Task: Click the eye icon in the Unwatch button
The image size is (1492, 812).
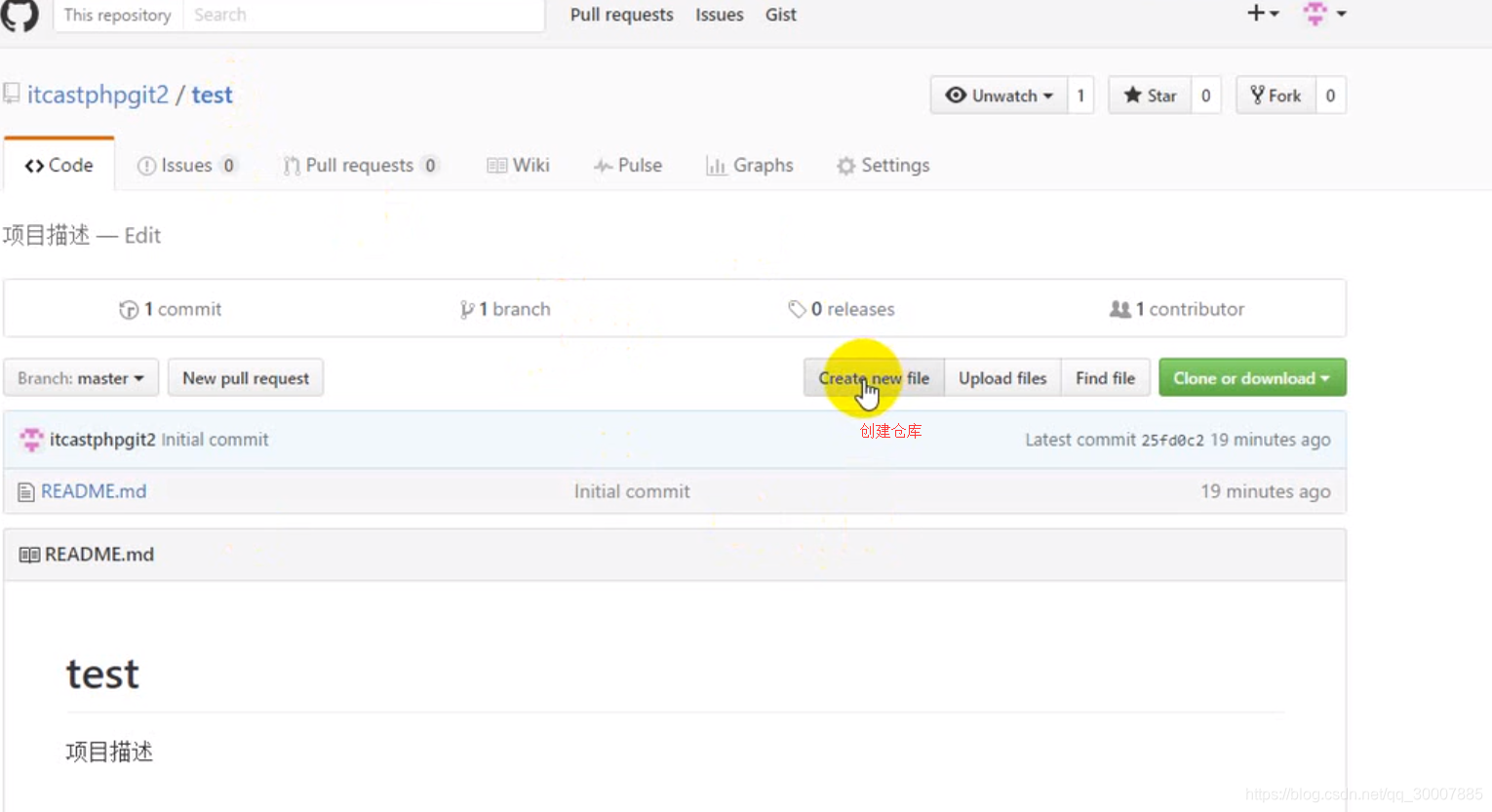Action: (956, 96)
